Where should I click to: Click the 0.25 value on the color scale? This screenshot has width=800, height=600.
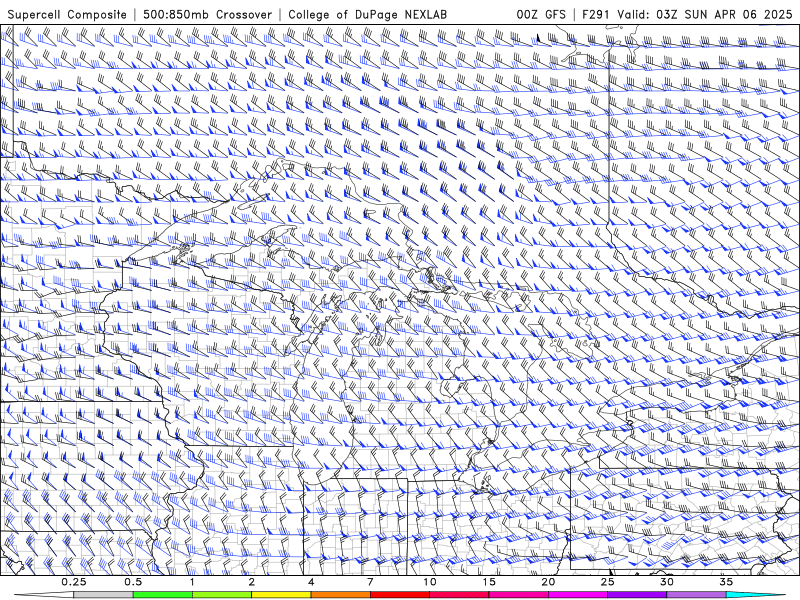pos(74,582)
